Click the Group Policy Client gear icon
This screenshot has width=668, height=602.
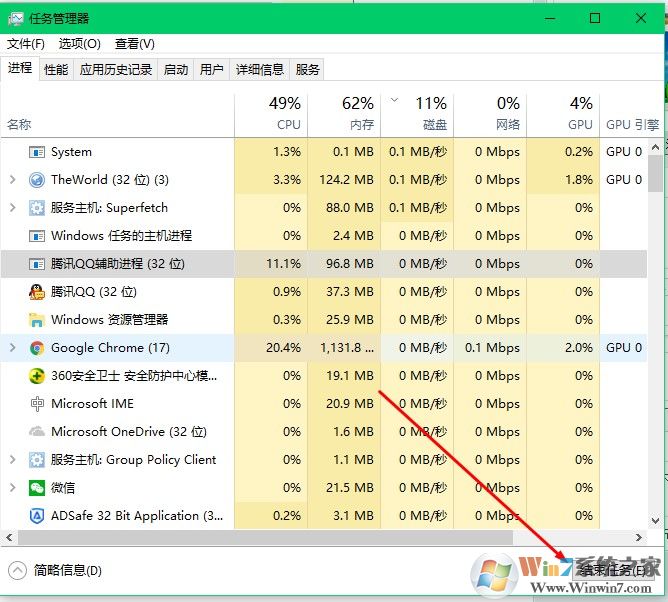(x=37, y=460)
